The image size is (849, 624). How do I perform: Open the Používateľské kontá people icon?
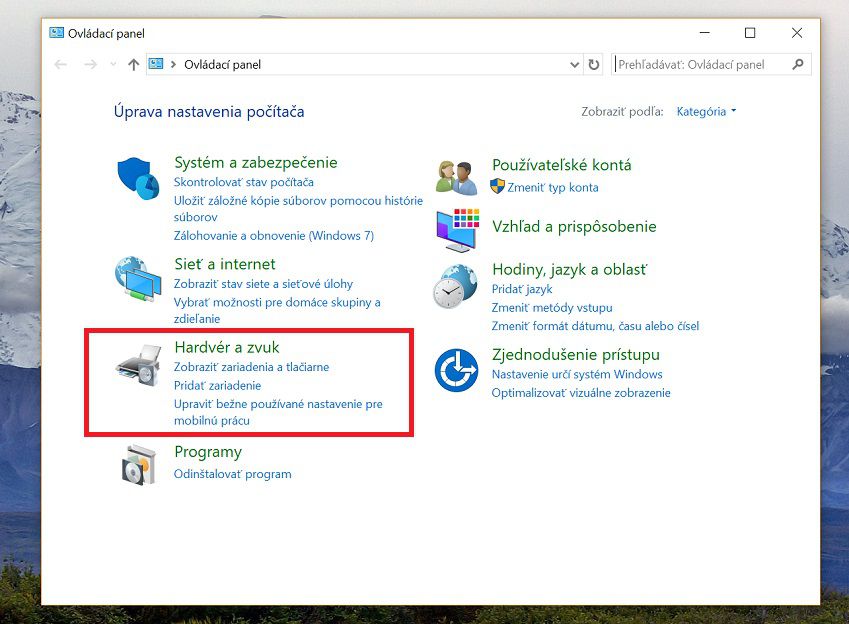456,178
